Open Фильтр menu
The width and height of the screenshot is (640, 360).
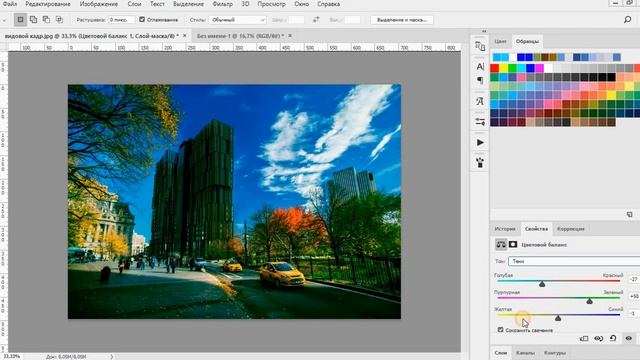point(222,4)
